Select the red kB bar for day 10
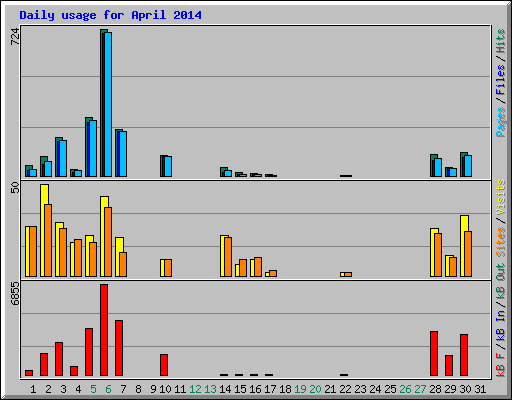Image resolution: width=512 pixels, height=400 pixels. pyautogui.click(x=164, y=365)
